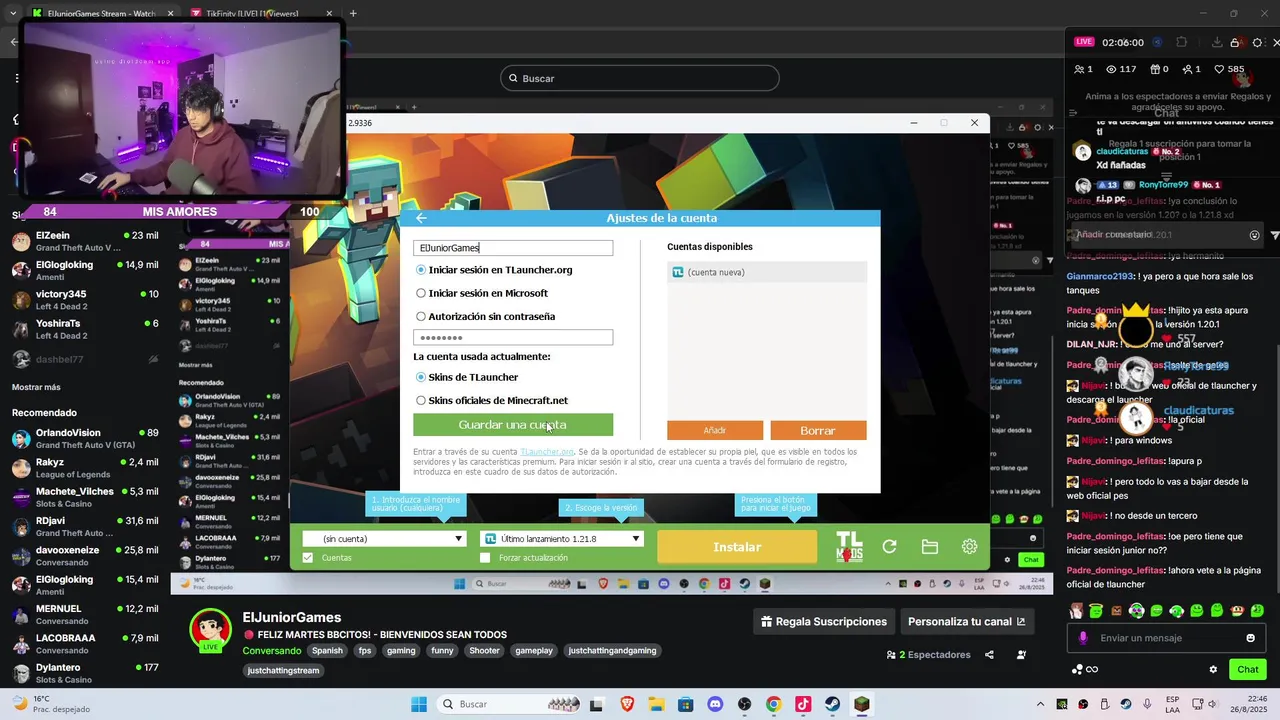Click the purple microphone icon in chat input
The width and height of the screenshot is (1280, 720).
point(1083,638)
